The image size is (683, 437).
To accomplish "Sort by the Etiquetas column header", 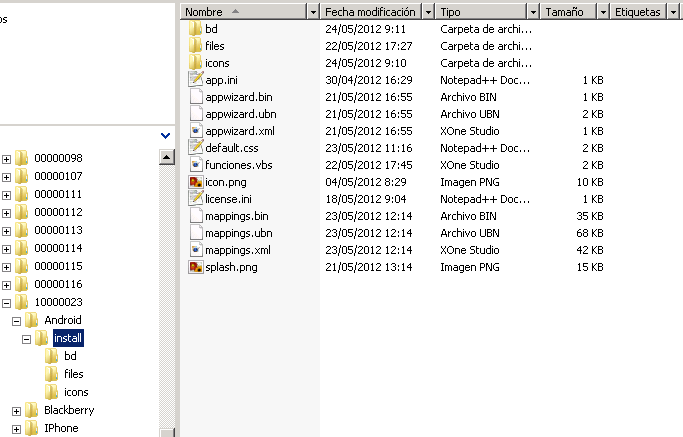I will [x=638, y=12].
